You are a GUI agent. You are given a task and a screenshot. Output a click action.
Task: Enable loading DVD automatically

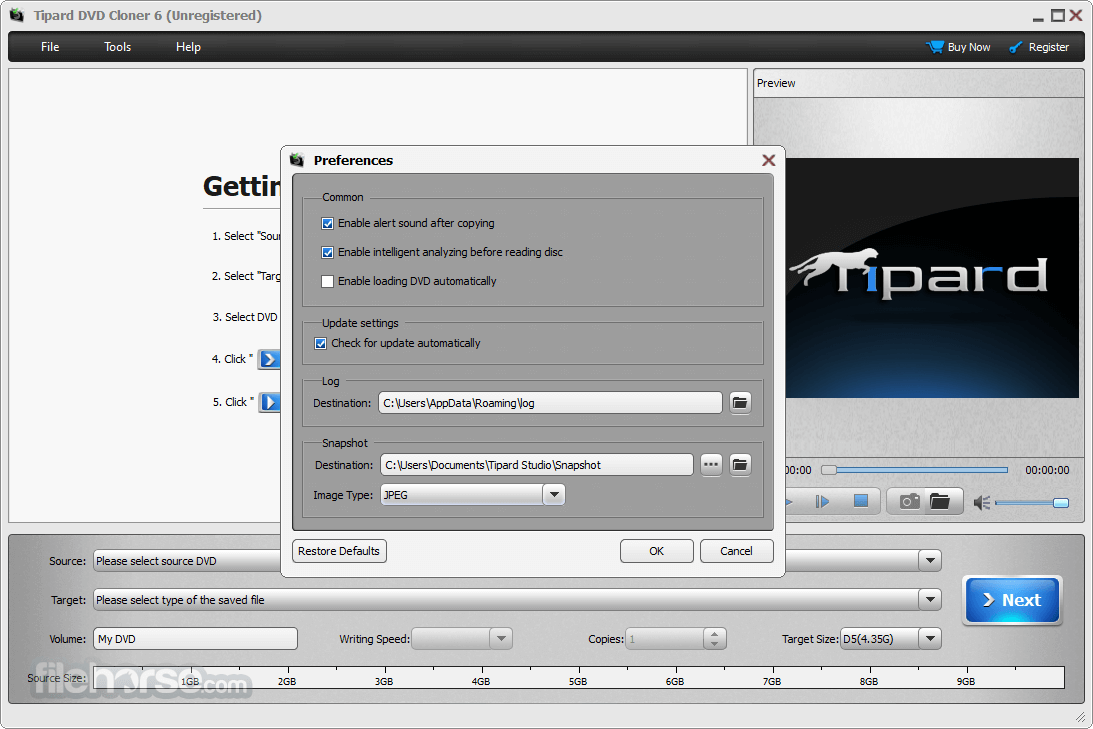[328, 282]
